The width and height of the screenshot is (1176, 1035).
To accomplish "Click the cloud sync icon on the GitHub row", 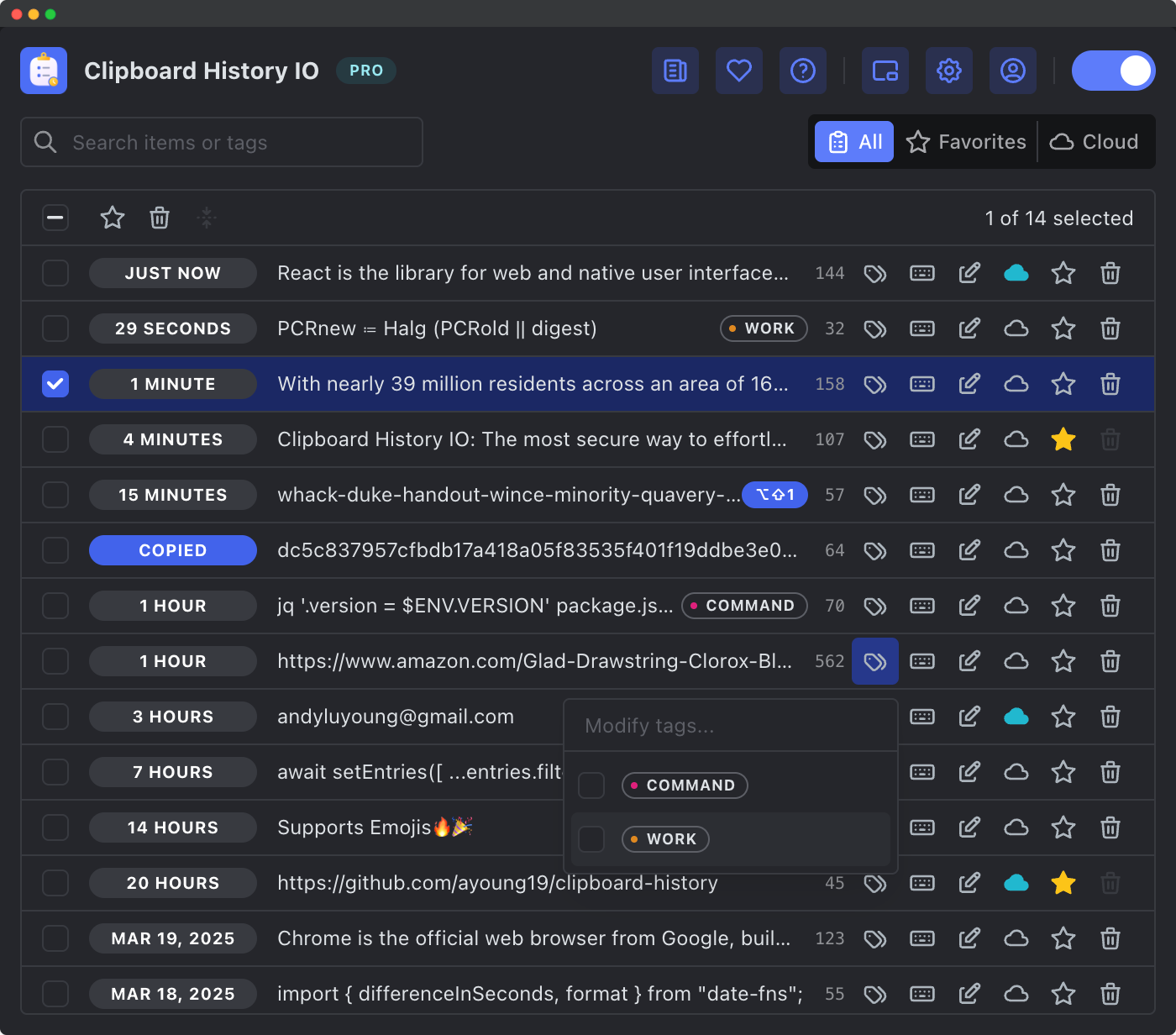I will coord(1016,883).
